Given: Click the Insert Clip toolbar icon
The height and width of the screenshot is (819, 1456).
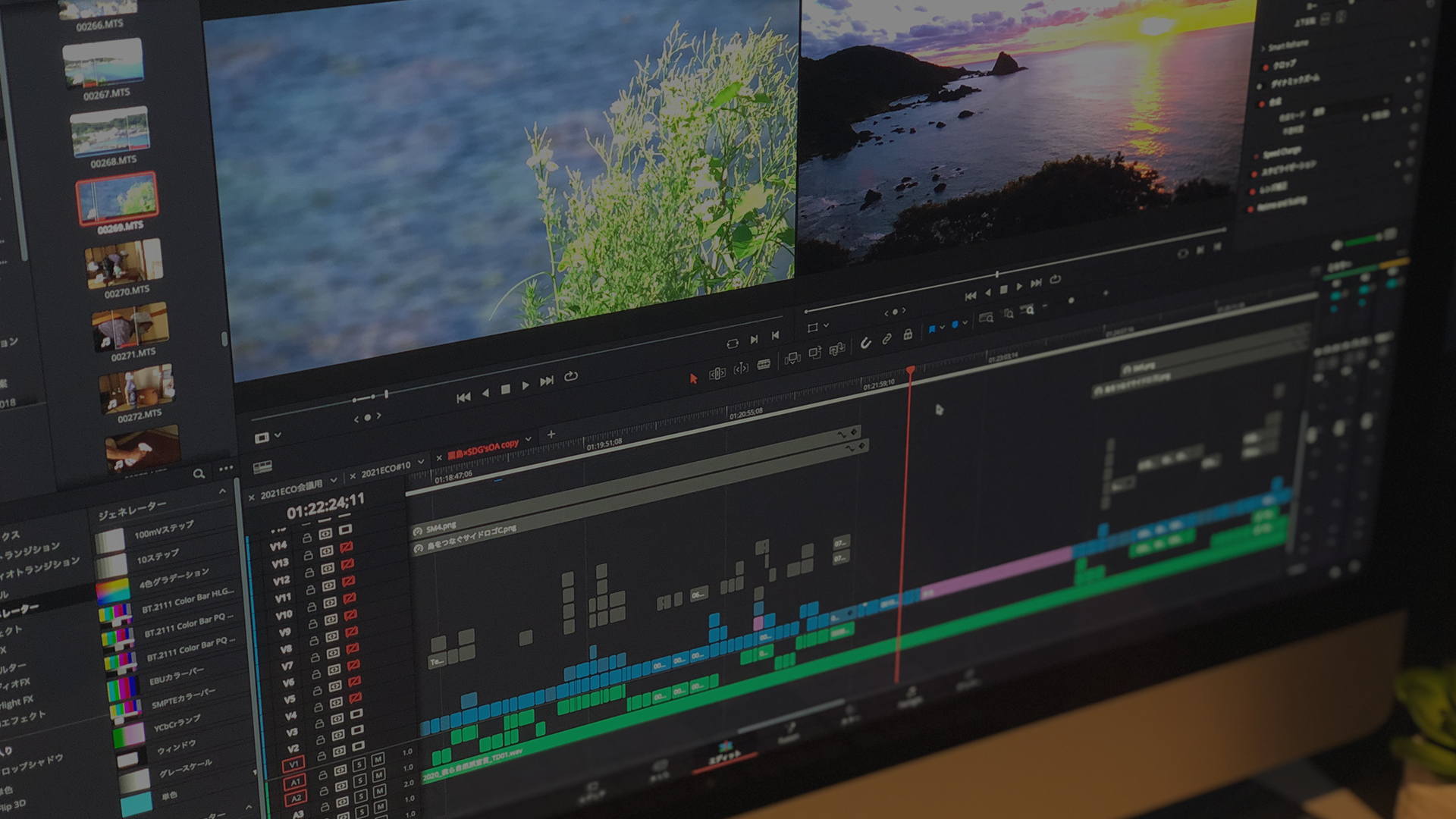Looking at the screenshot, I should tap(792, 358).
